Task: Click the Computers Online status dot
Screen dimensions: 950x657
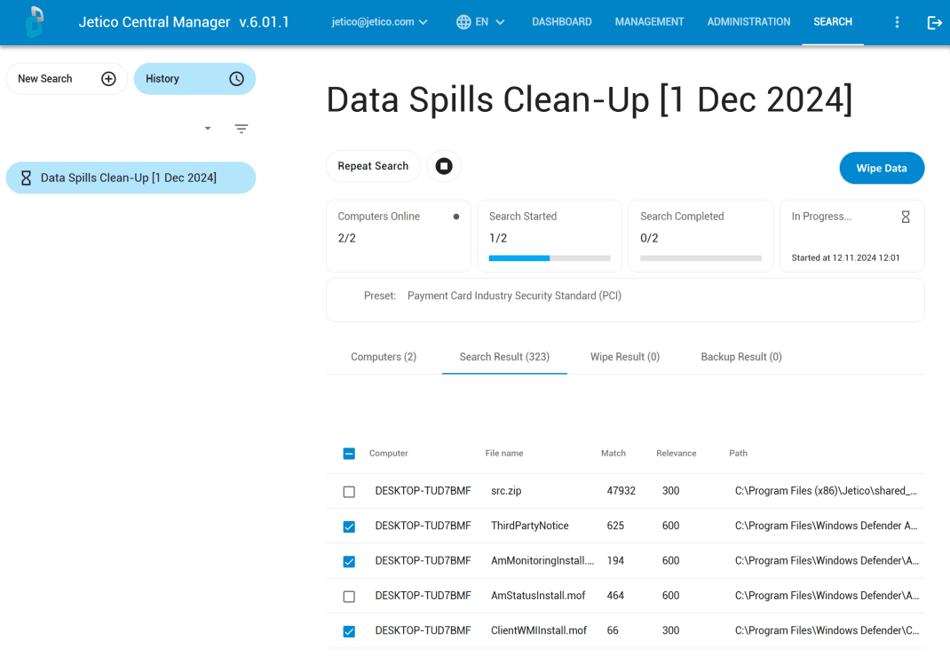Action: tap(456, 216)
